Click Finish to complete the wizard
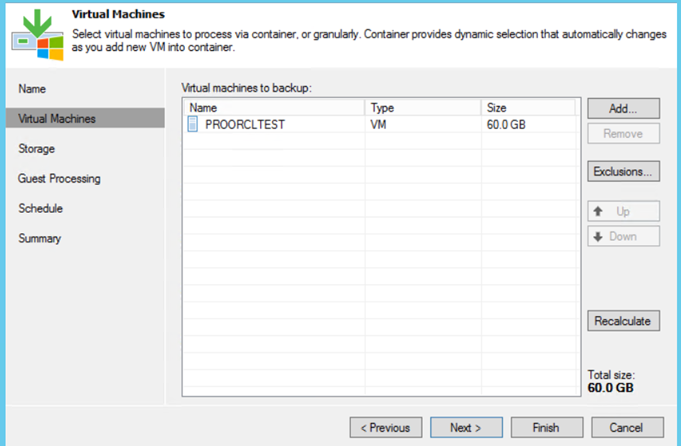This screenshot has height=446, width=681. [x=546, y=427]
